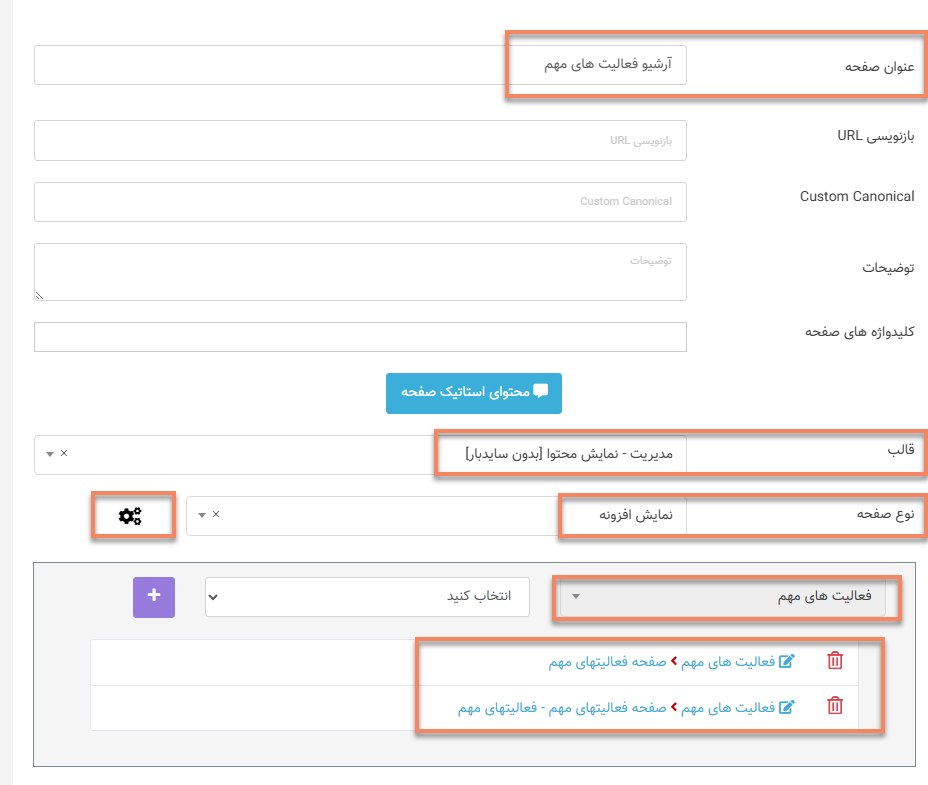Click trash icon on second فعالیت های مهم row

coord(836,707)
